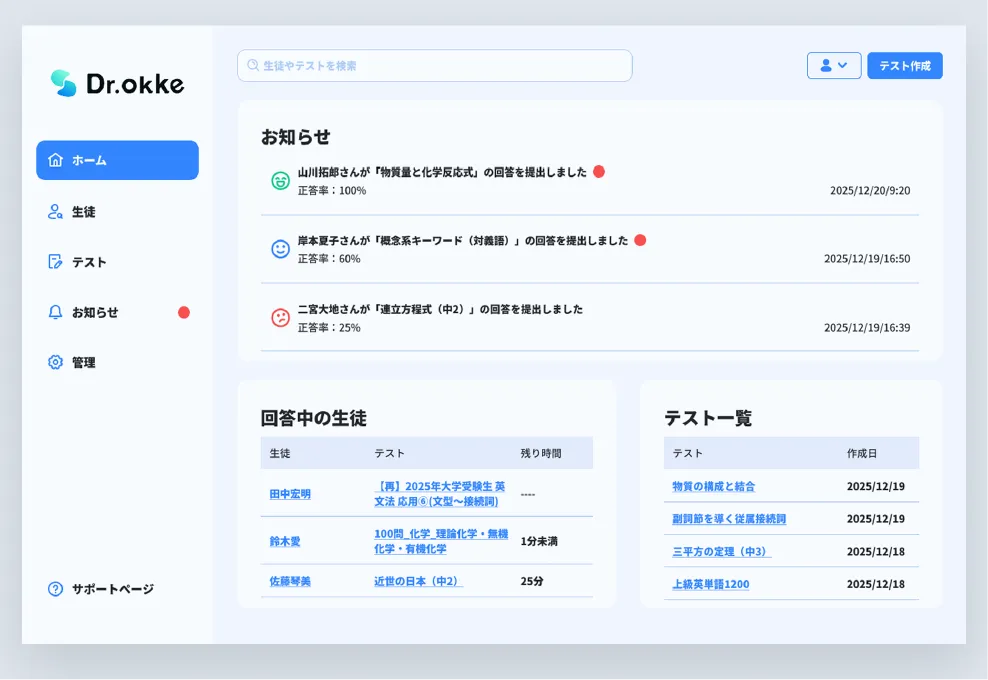This screenshot has width=988, height=680.
Task: Click the 副詞節を導く従属接続詞 test link
Action: (728, 519)
